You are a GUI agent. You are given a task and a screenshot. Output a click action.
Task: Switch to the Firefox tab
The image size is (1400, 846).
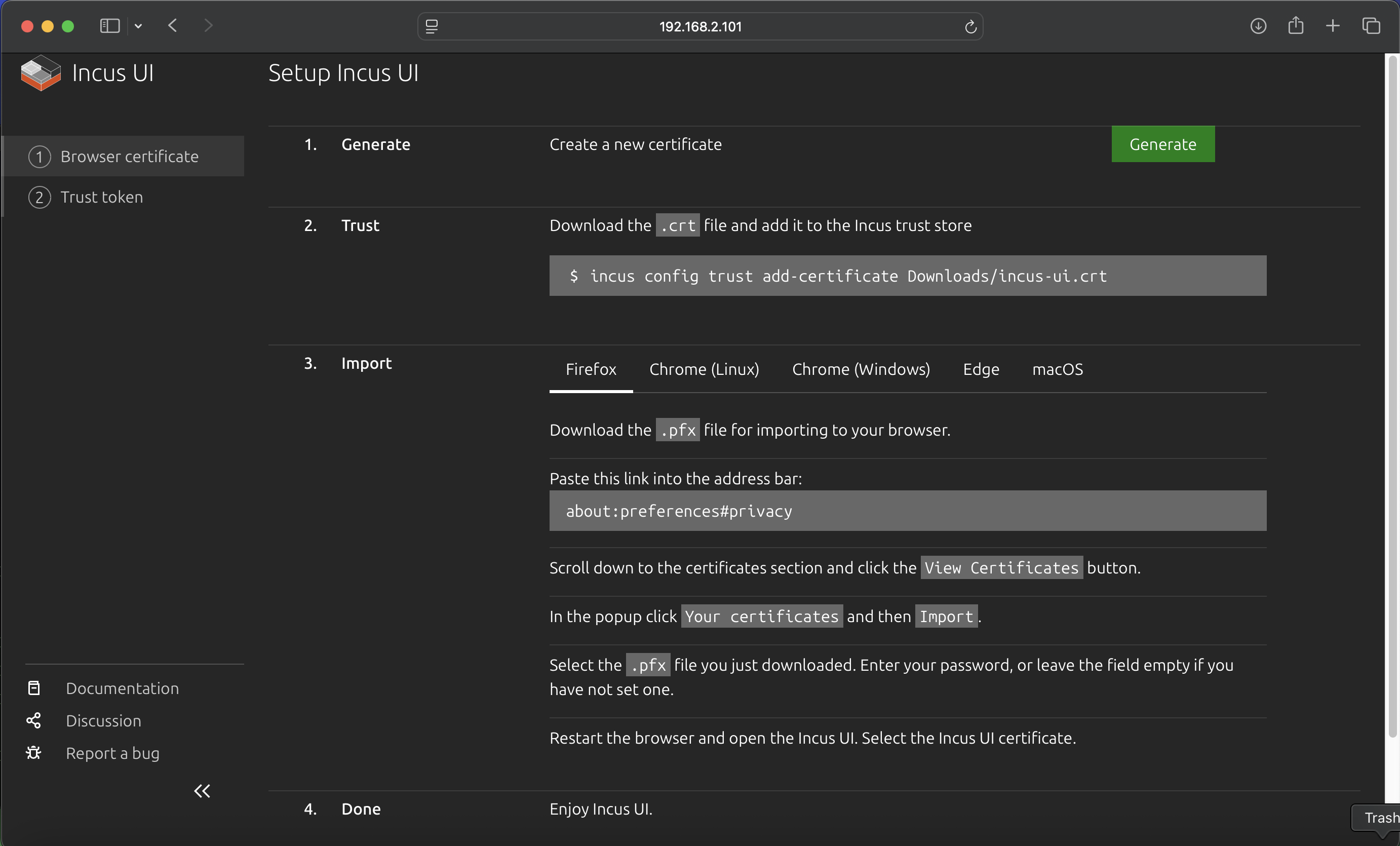(x=591, y=369)
